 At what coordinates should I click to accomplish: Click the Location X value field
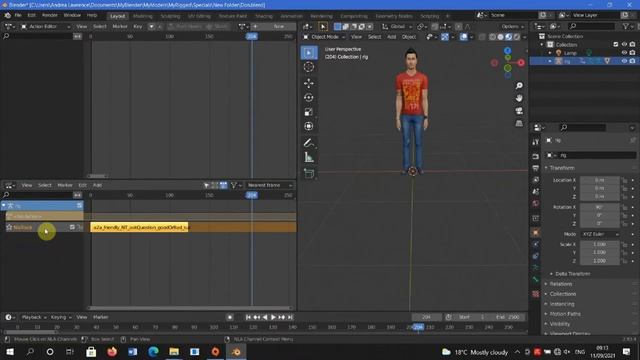pos(599,180)
